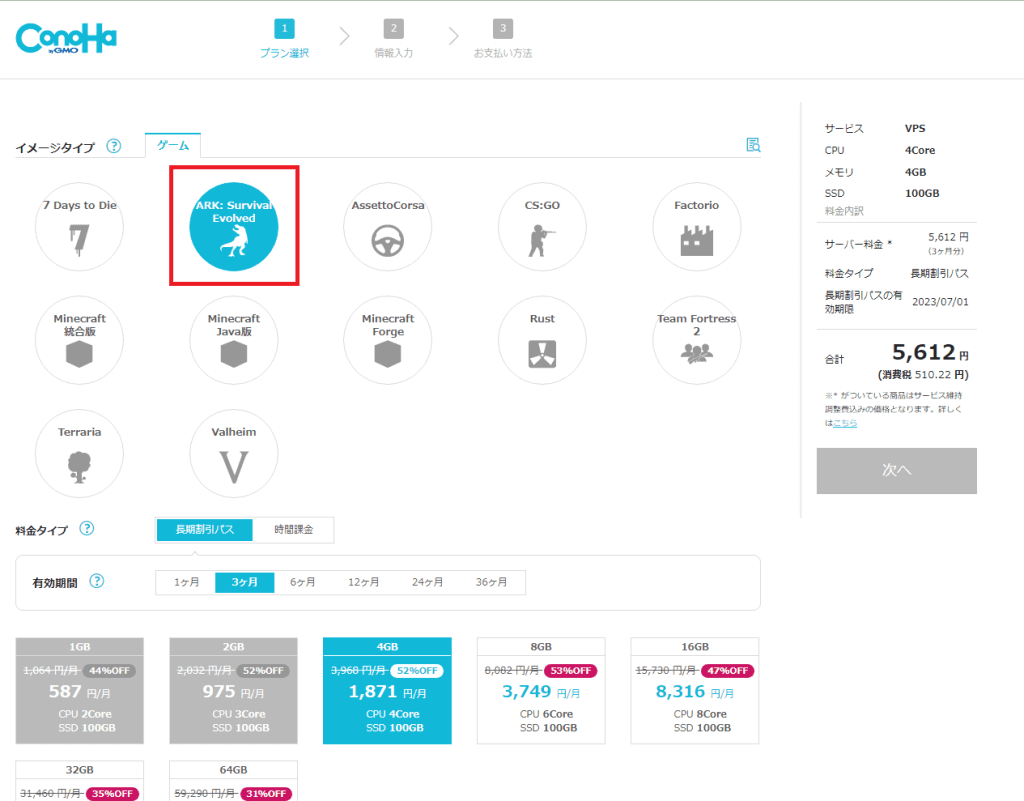The width and height of the screenshot is (1024, 801).
Task: Set the validity period to 1ヶ月
Action: click(186, 582)
